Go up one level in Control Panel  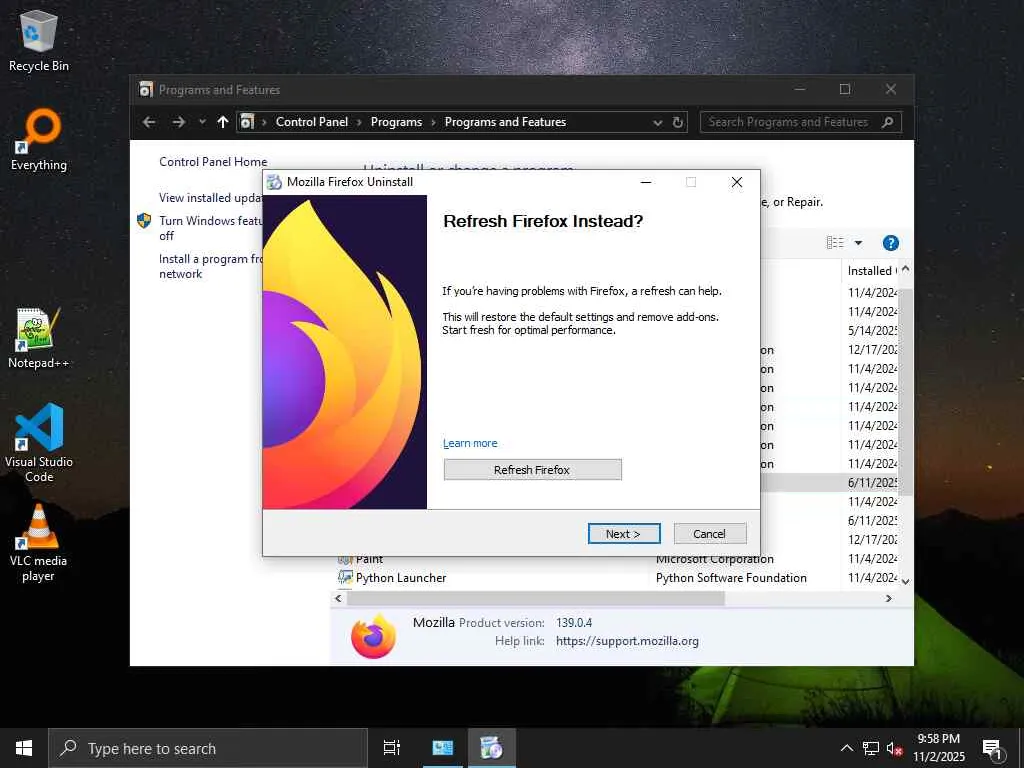click(x=223, y=121)
